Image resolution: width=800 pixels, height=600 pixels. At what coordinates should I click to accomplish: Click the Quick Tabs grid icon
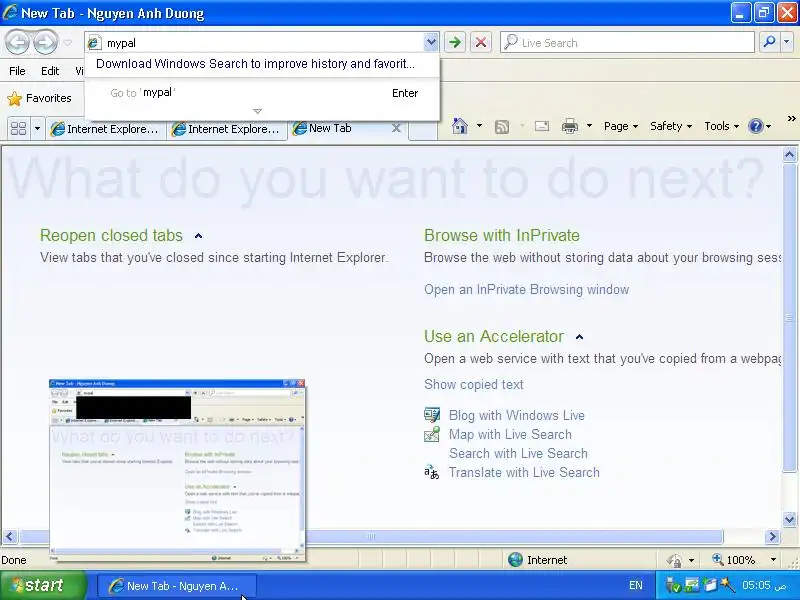18,128
